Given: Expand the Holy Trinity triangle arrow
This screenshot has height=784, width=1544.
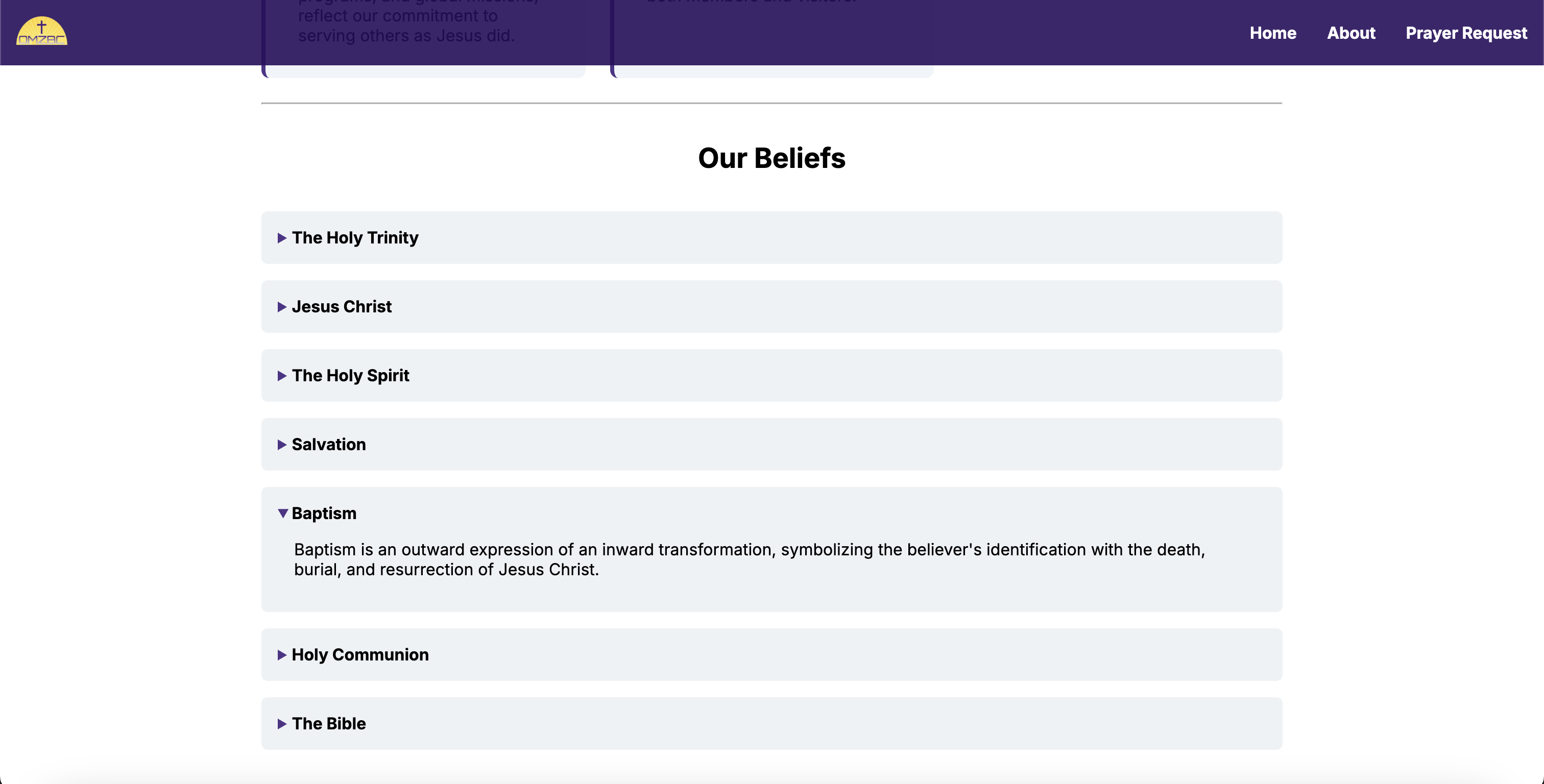Looking at the screenshot, I should [282, 238].
